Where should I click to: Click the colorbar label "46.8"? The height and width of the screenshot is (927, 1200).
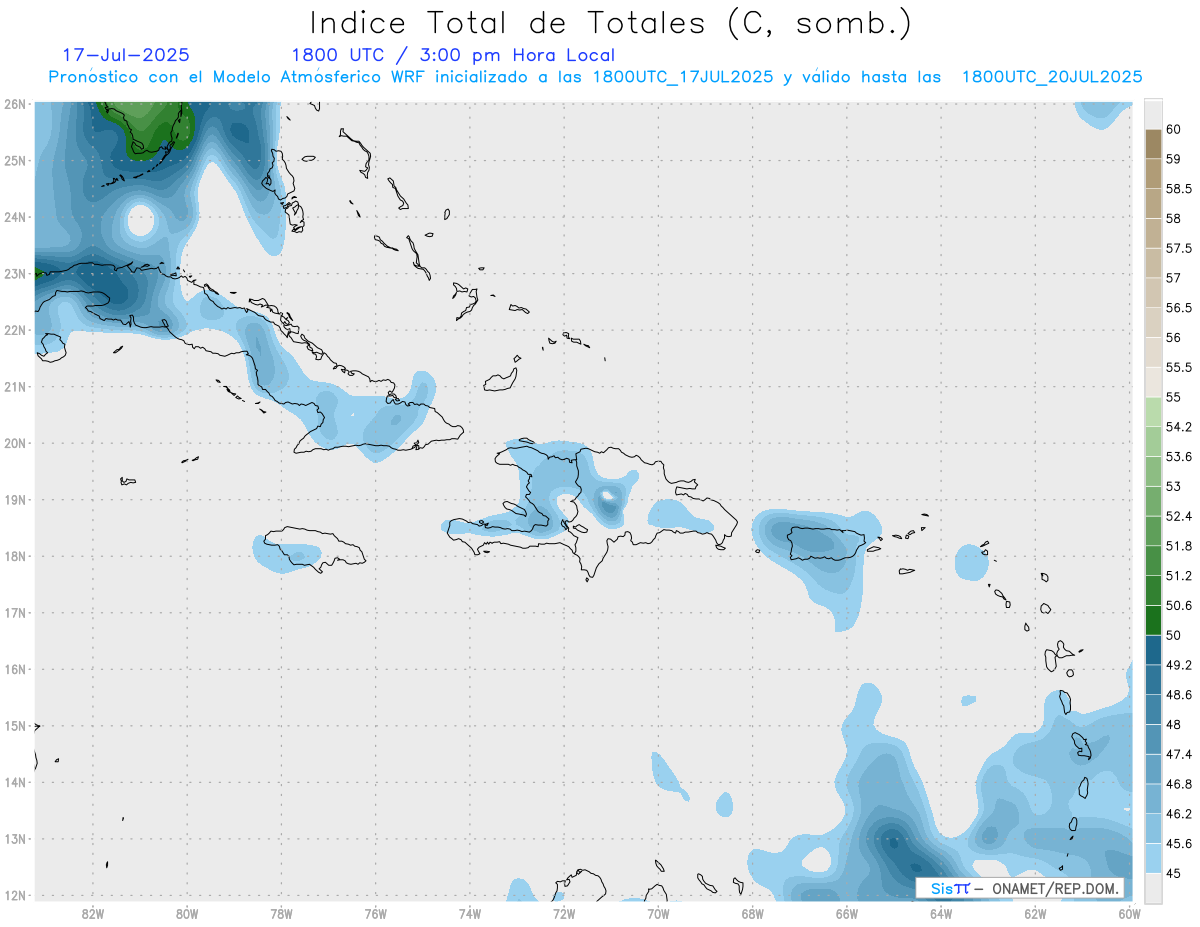tap(1179, 784)
